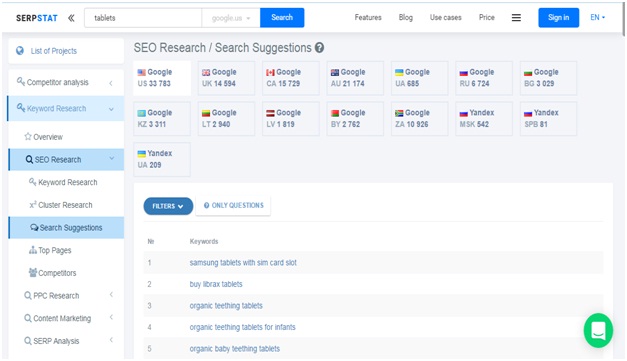This screenshot has height=361, width=627.
Task: Select Google ZA 10 926 database
Action: click(419, 119)
